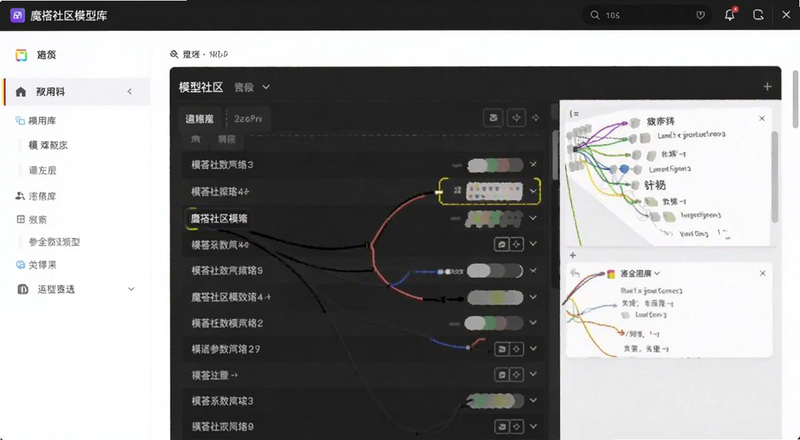800x440 pixels.
Task: Click the blurred color swatch in 魔搭社区模编 row
Action: click(x=494, y=218)
